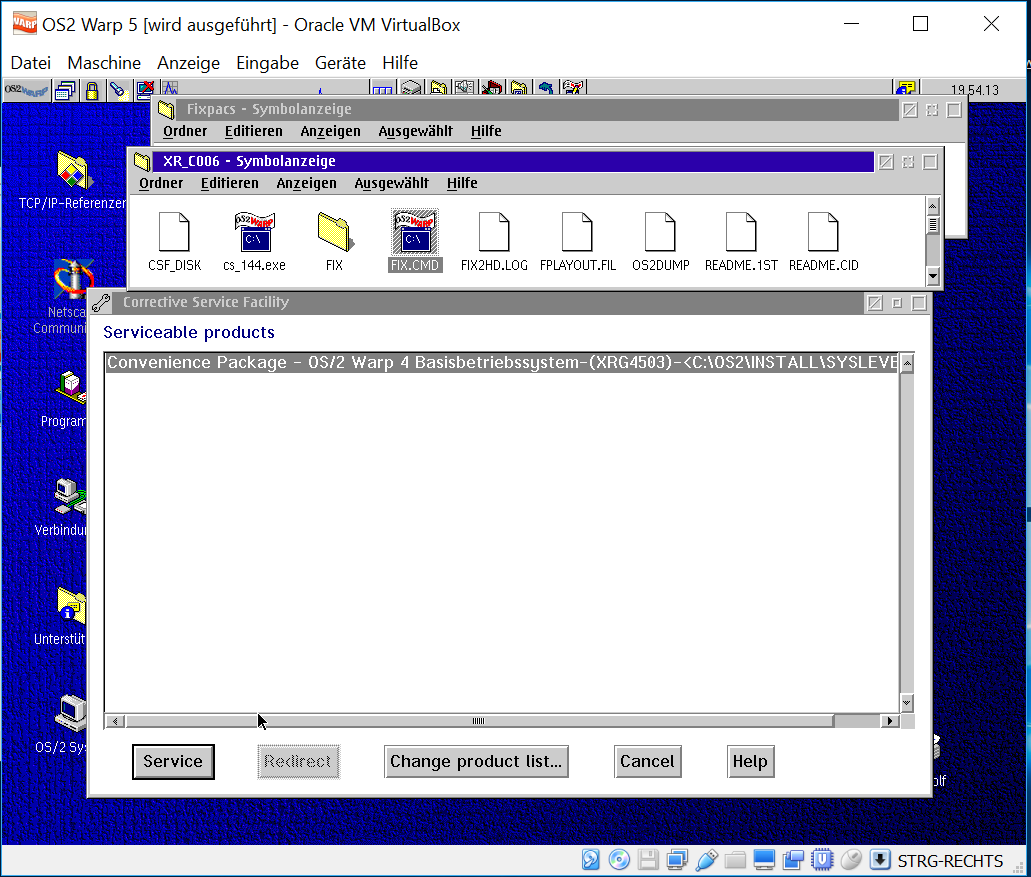Click the Service button

click(174, 762)
